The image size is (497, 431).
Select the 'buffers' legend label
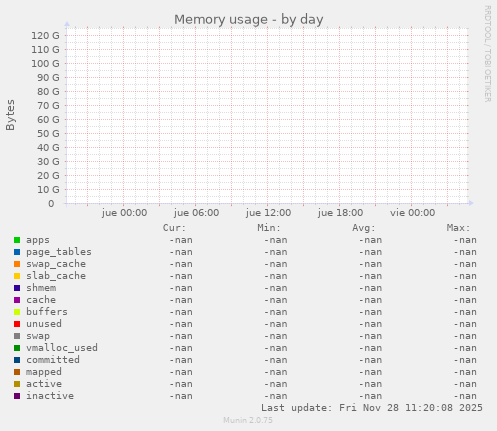point(47,312)
